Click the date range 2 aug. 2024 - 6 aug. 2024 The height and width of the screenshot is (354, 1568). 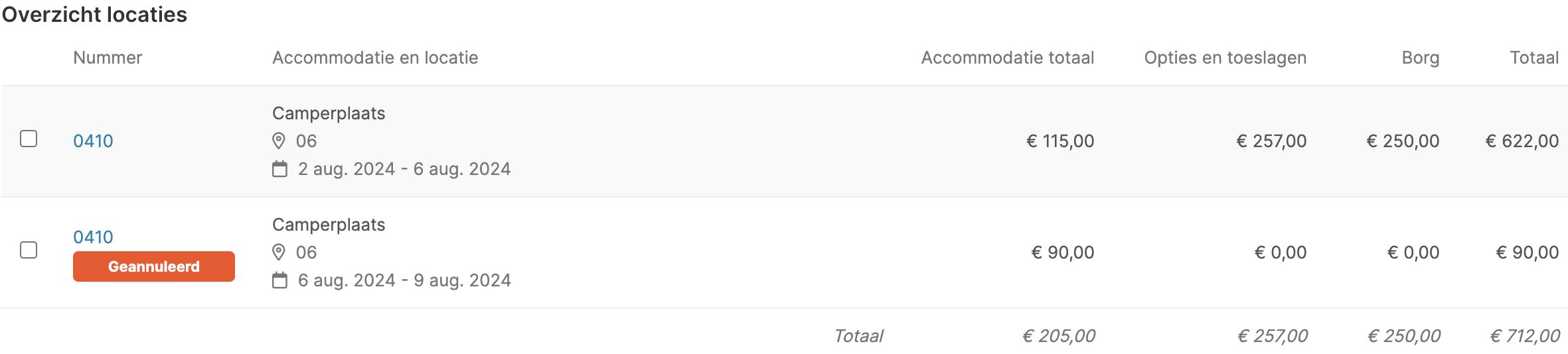pyautogui.click(x=404, y=169)
